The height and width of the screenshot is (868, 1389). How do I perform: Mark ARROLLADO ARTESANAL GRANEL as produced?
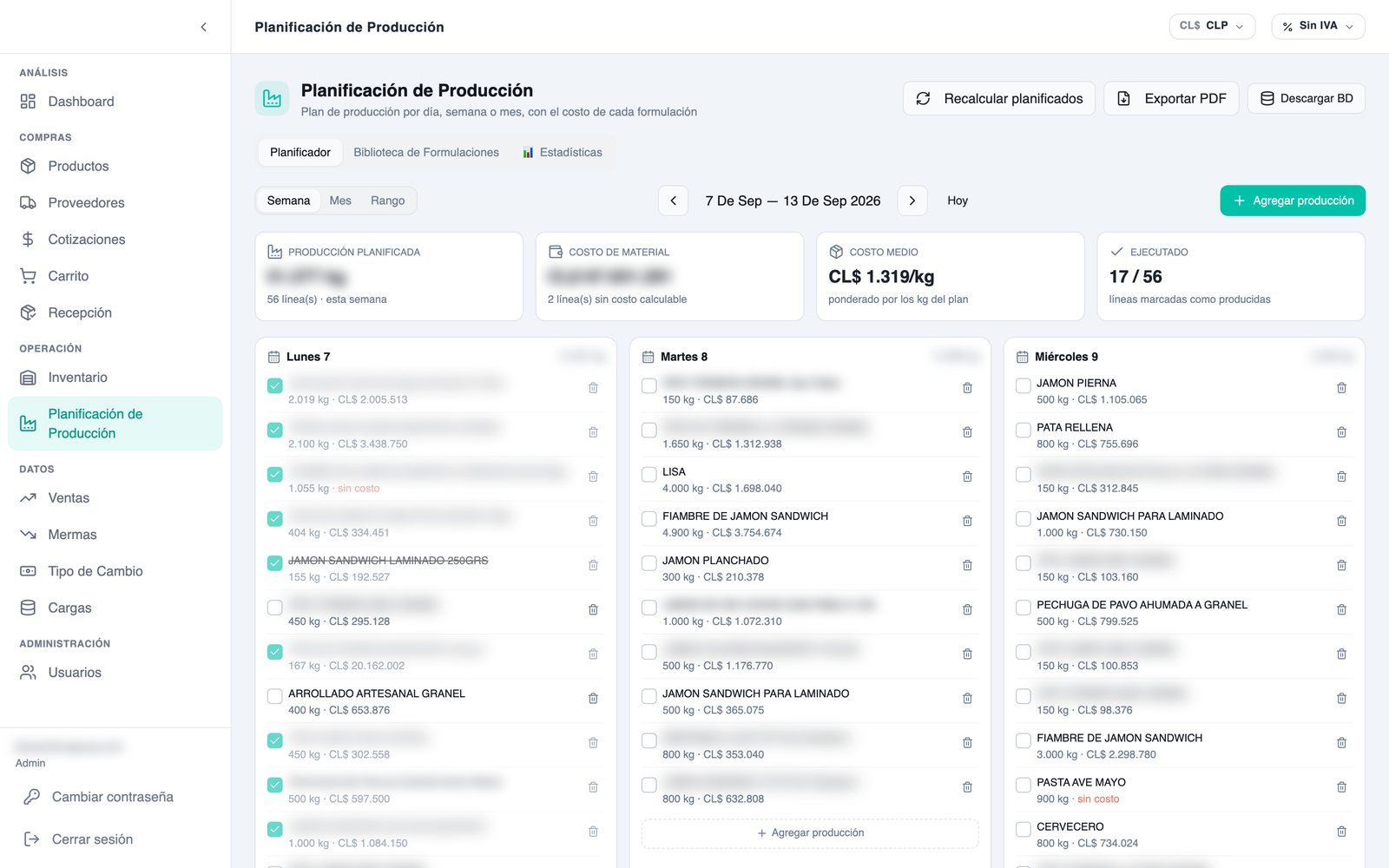point(275,696)
